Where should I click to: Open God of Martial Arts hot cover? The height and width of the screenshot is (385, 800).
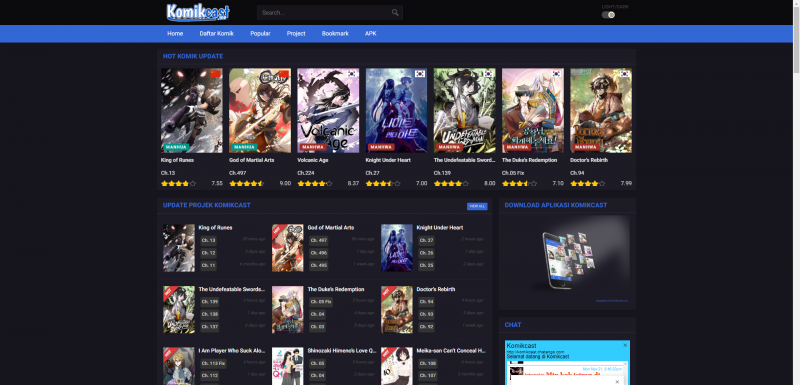[260, 111]
